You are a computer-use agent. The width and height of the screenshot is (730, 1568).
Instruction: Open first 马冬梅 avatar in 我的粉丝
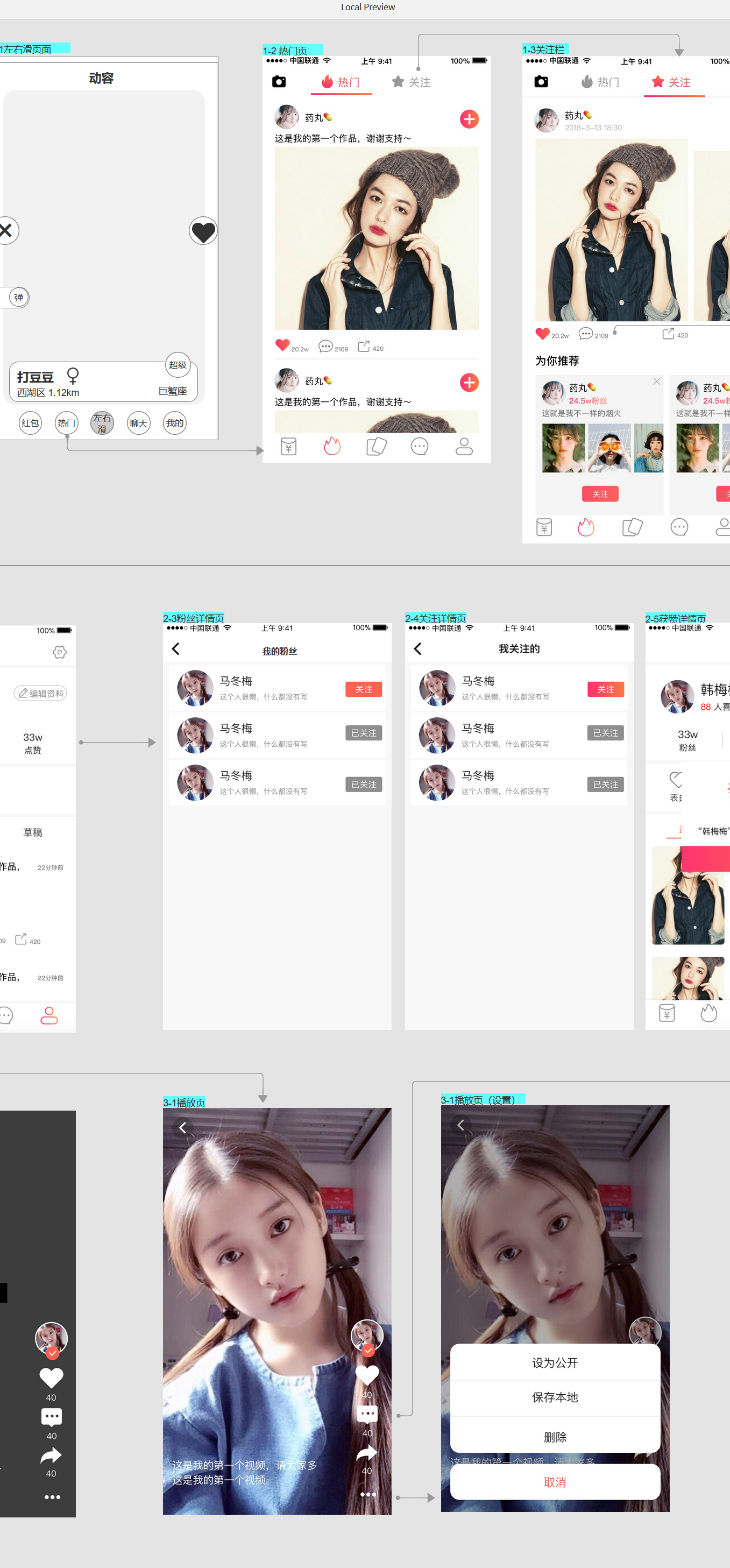(195, 688)
